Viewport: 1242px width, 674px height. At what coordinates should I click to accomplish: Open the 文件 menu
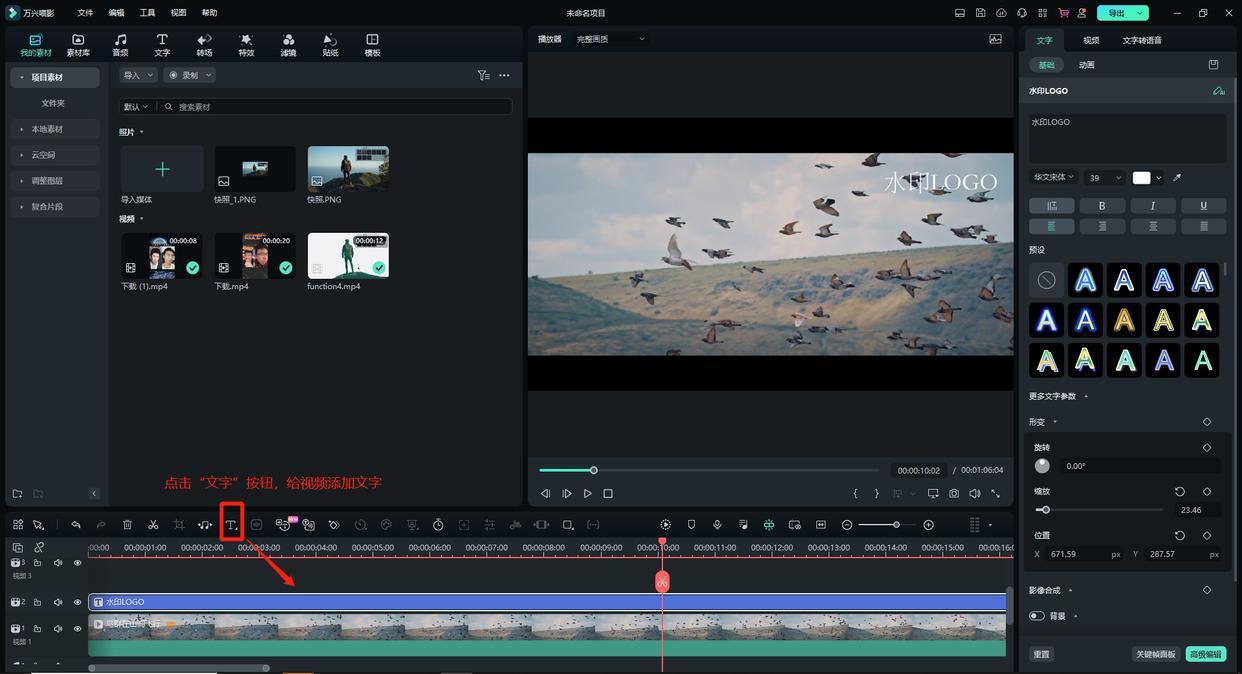tap(85, 13)
